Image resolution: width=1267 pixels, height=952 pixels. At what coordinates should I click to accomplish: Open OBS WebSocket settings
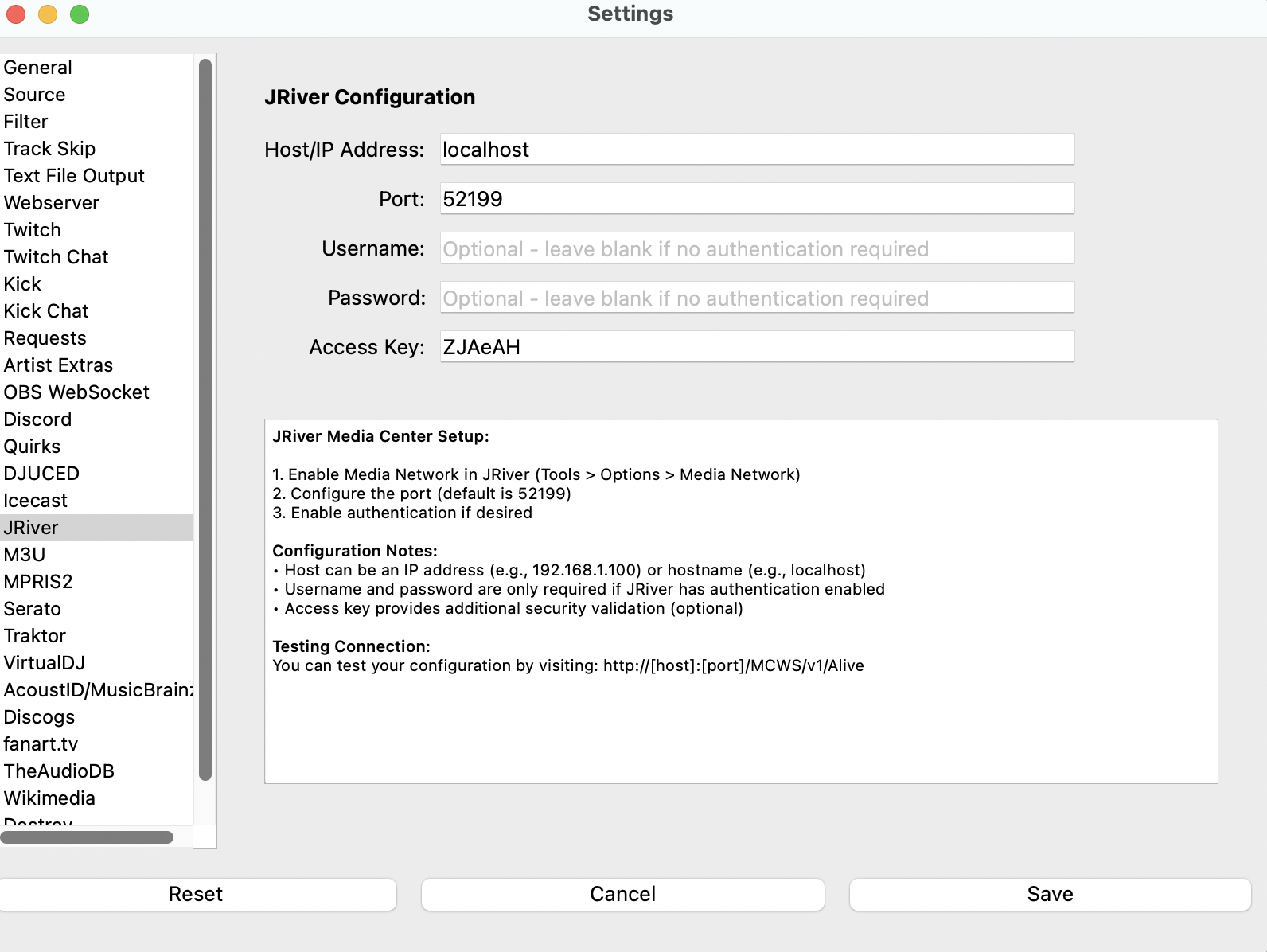pos(76,392)
